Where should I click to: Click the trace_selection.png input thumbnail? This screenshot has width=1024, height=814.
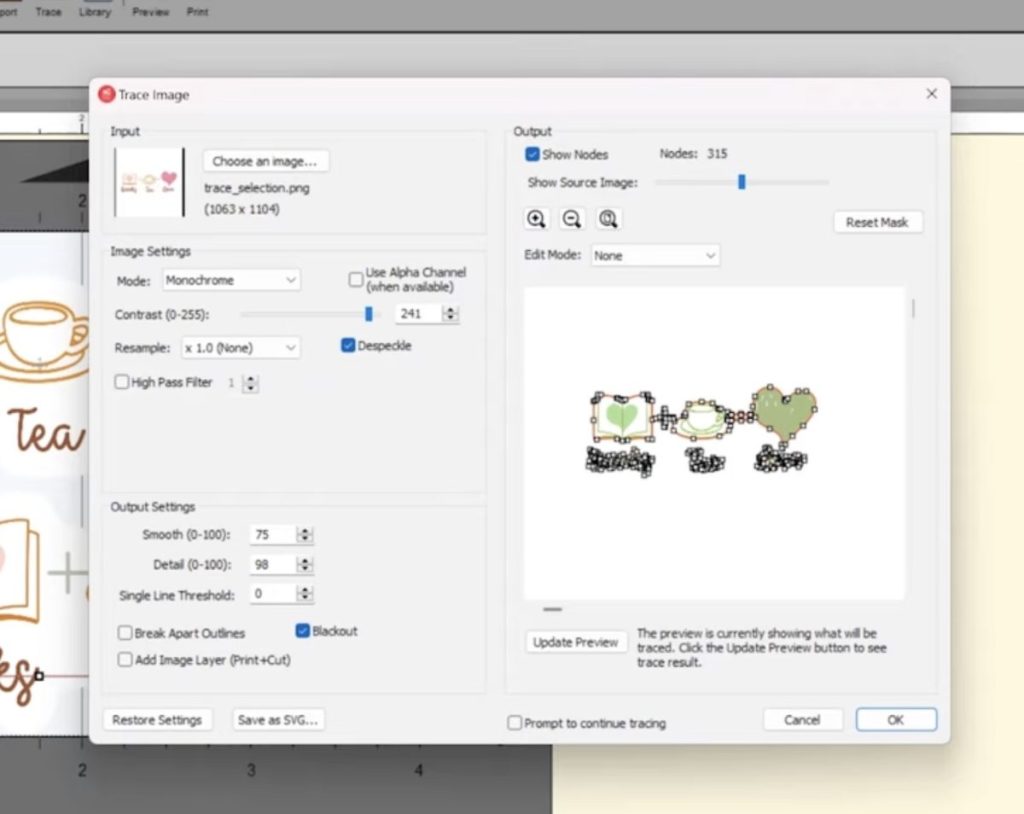click(x=150, y=182)
